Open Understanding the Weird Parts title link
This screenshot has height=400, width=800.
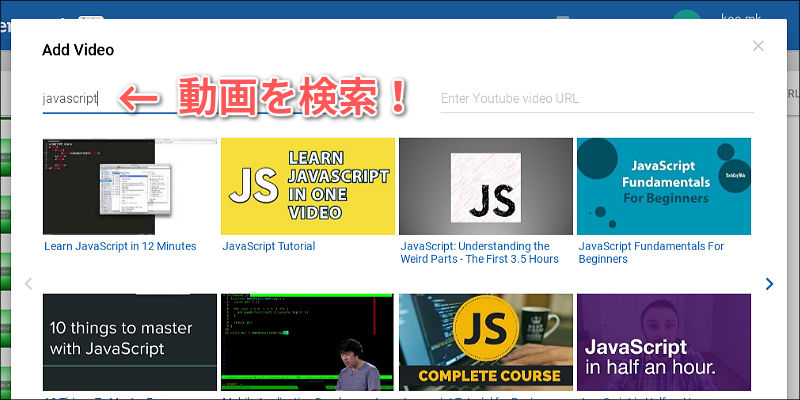point(480,253)
